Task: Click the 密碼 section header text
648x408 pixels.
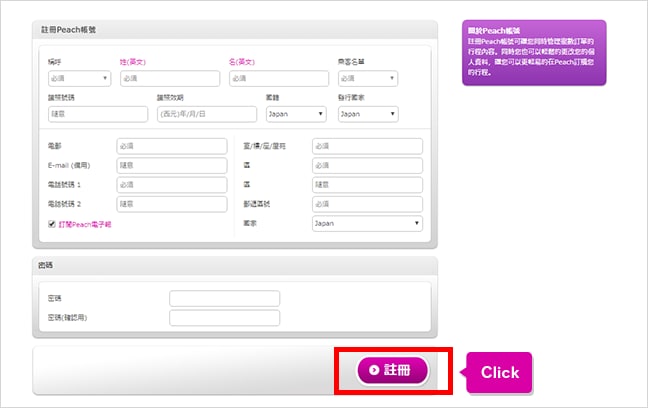Action: click(x=45, y=265)
